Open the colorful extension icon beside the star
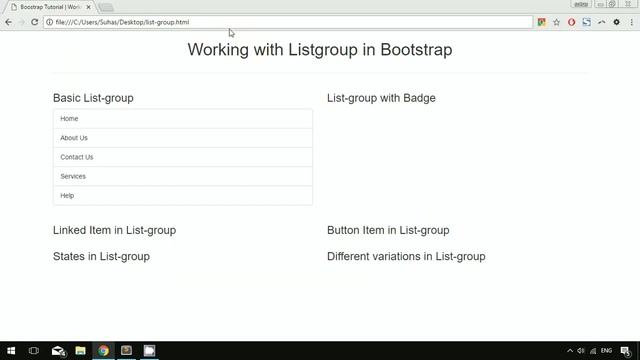 (541, 22)
